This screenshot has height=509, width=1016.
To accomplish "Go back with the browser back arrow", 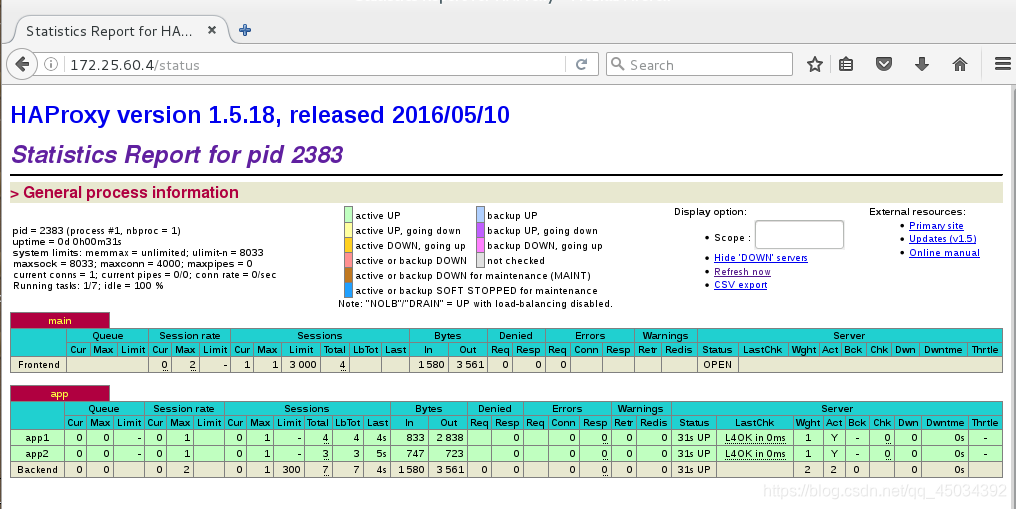I will (x=22, y=64).
